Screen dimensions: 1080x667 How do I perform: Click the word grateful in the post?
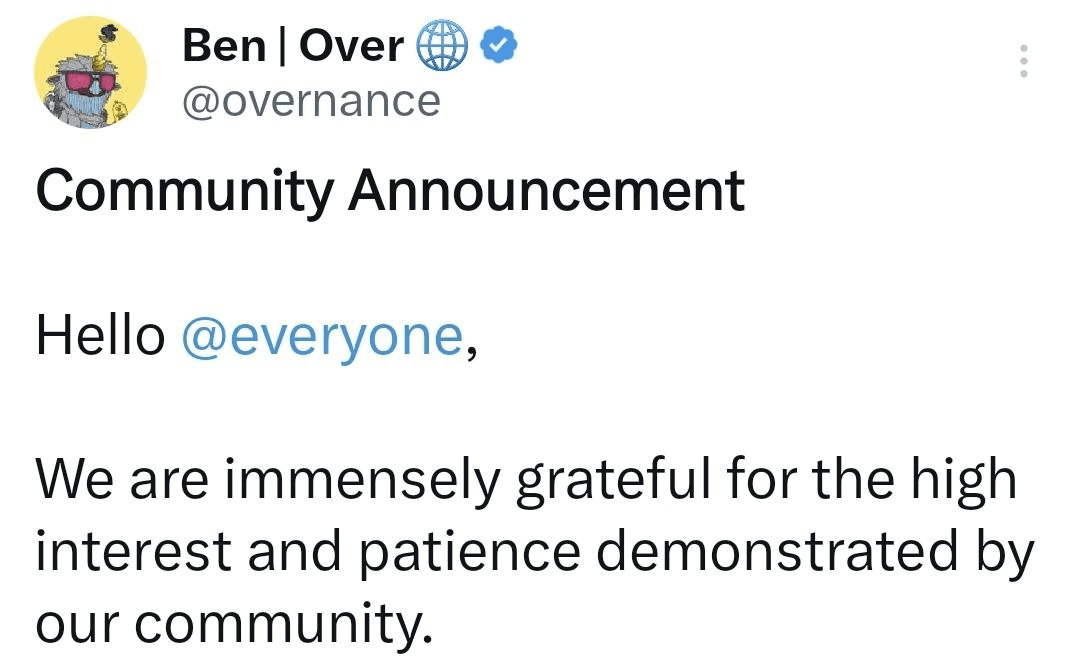[613, 480]
